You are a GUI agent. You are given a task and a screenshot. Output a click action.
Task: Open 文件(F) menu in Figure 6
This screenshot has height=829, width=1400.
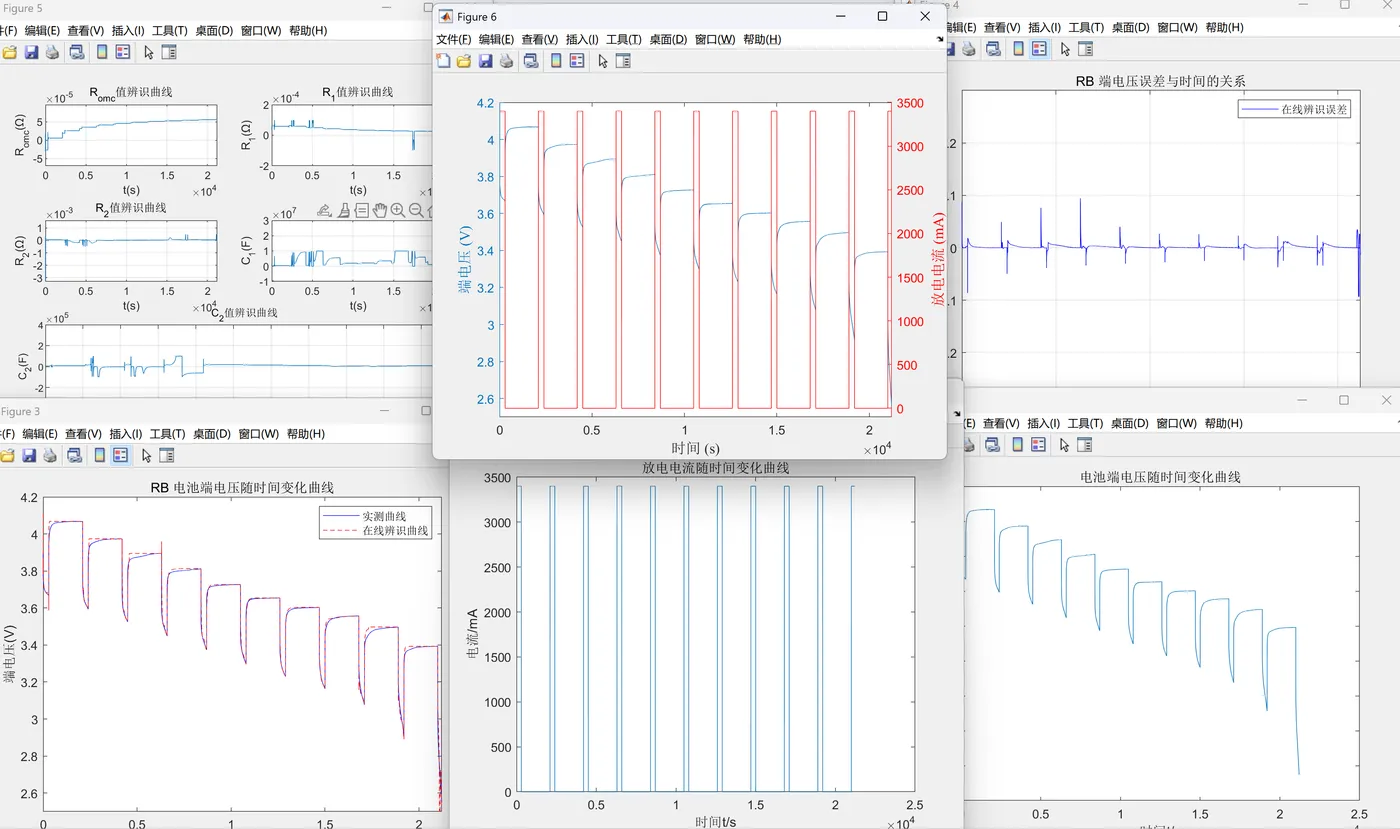pos(453,39)
